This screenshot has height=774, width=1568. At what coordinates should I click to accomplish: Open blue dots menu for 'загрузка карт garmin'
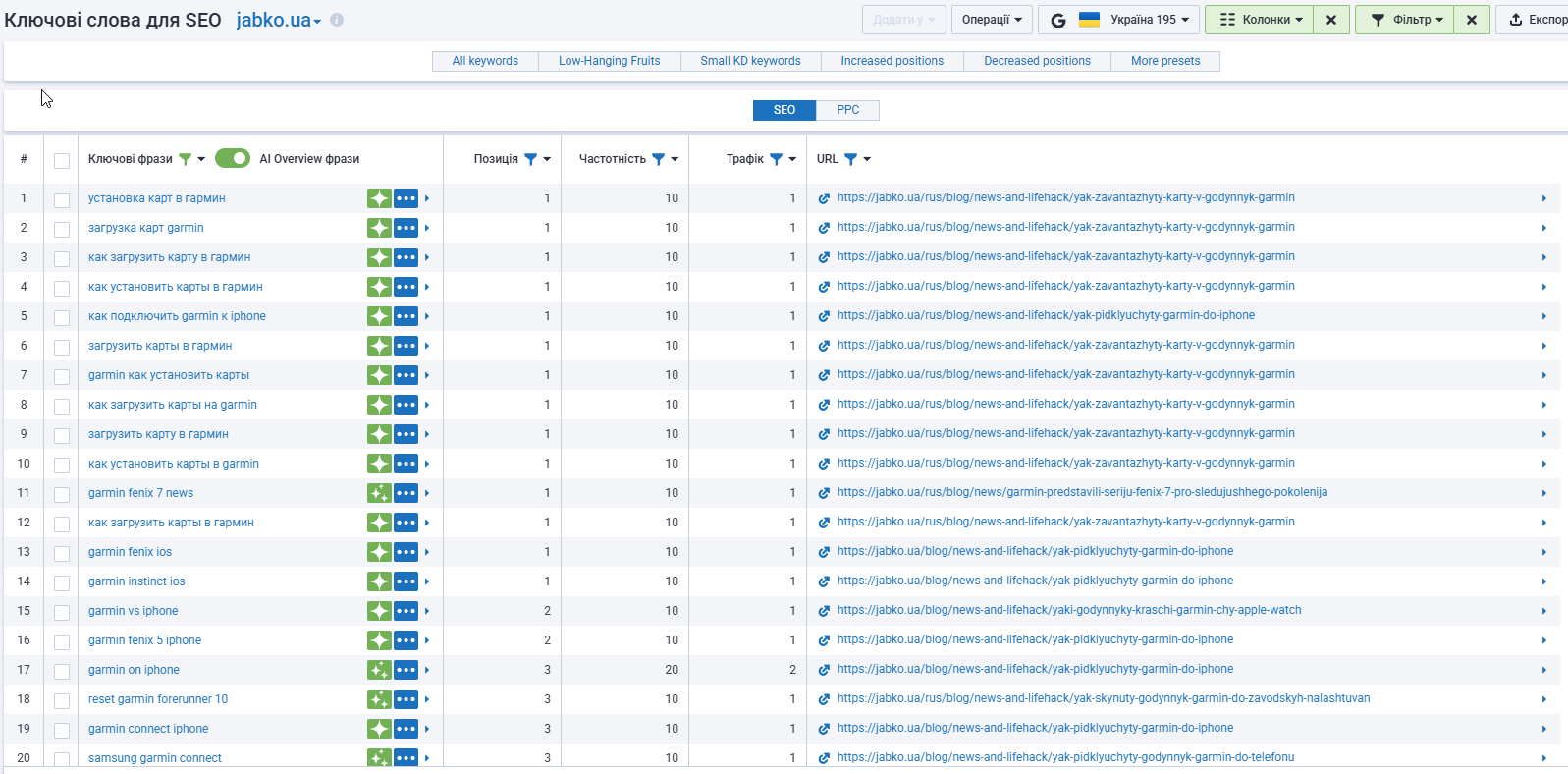pyautogui.click(x=406, y=228)
